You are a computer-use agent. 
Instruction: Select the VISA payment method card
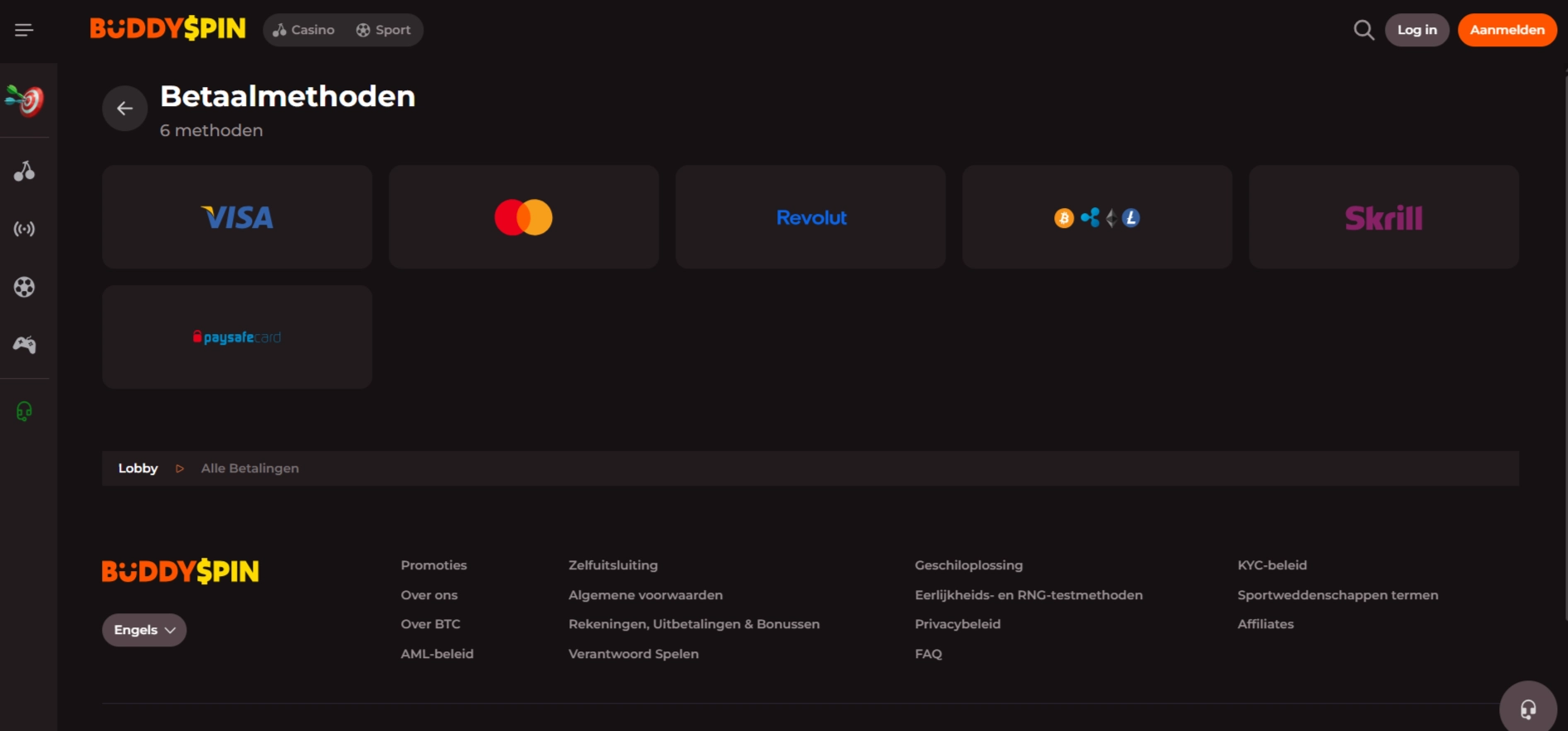pos(237,216)
